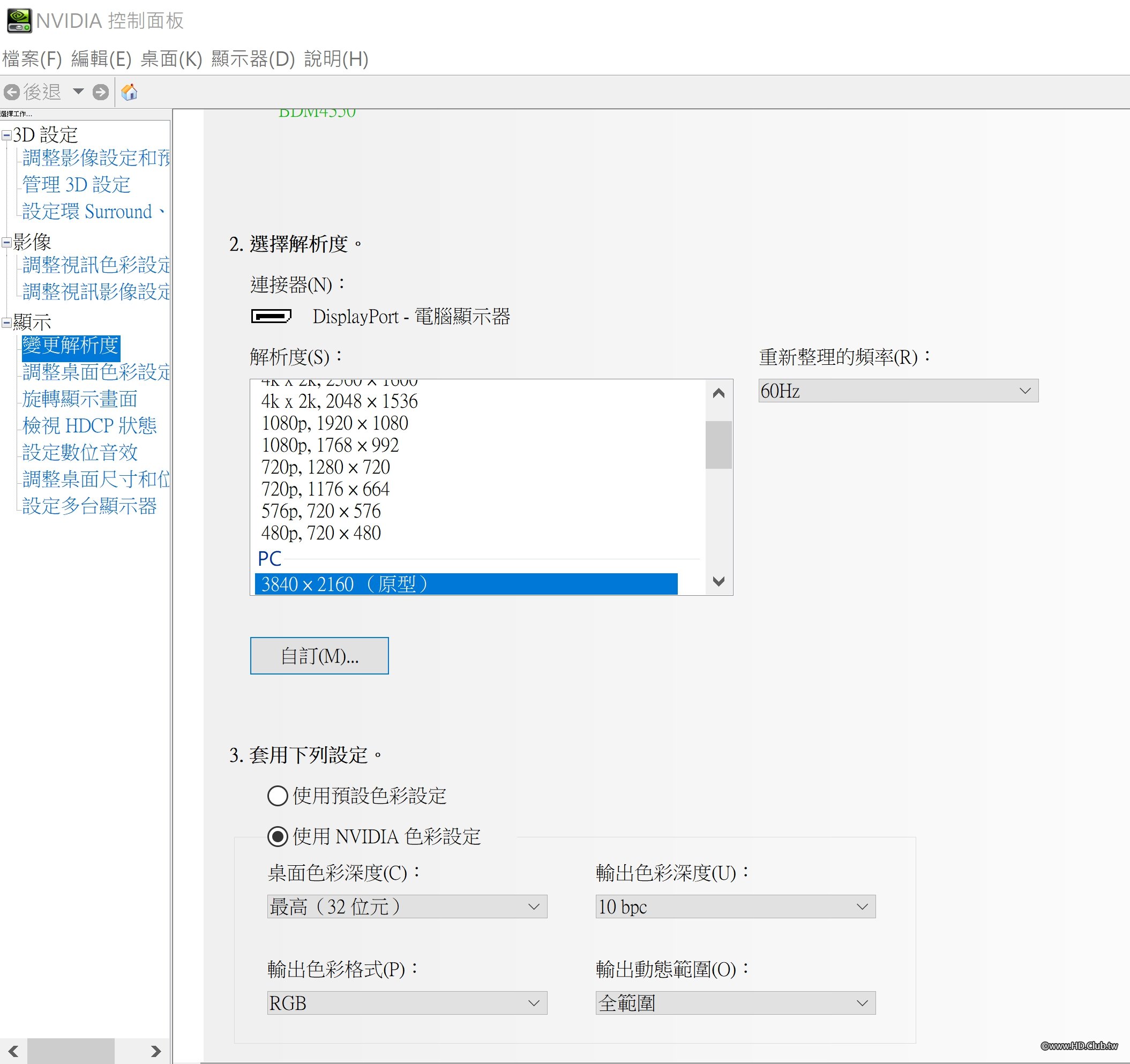Click the DisplayPort connector icon
1130x1064 pixels.
click(x=271, y=316)
